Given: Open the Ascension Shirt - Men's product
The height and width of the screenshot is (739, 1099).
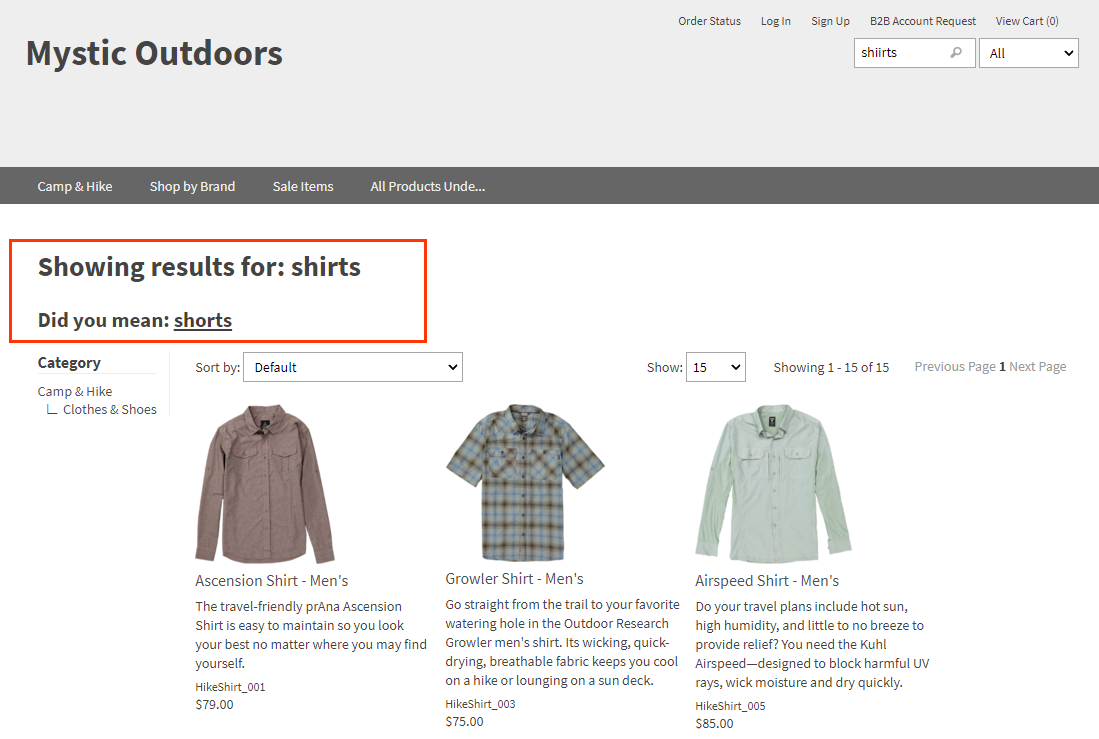Looking at the screenshot, I should coord(270,580).
